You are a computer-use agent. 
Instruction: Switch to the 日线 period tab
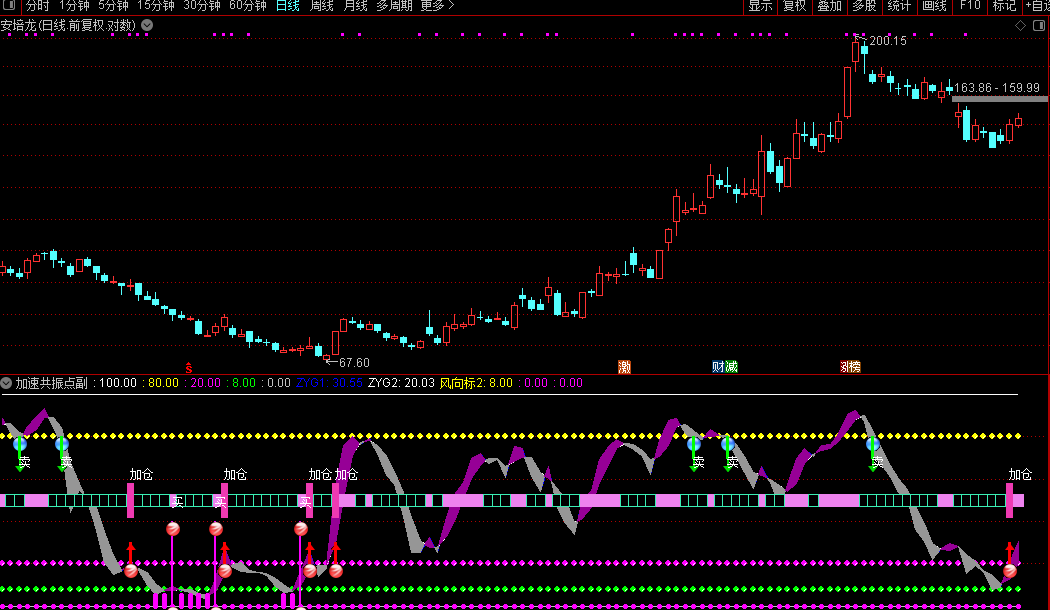[x=287, y=6]
